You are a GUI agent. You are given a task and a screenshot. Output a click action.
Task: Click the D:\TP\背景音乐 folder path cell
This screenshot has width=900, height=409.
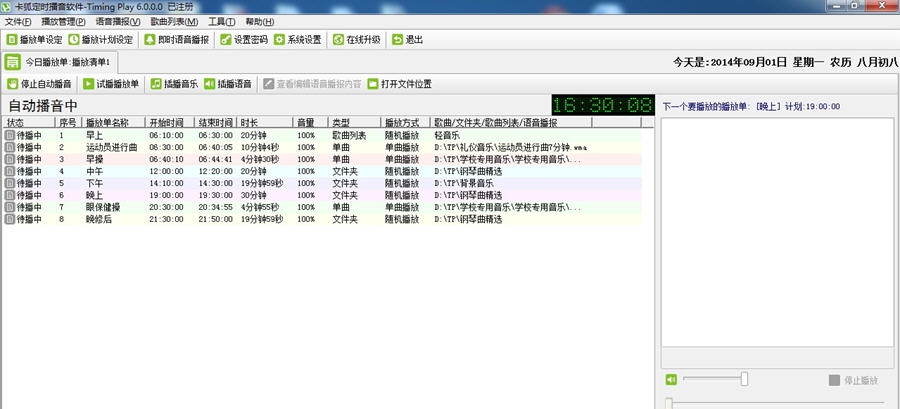point(464,184)
